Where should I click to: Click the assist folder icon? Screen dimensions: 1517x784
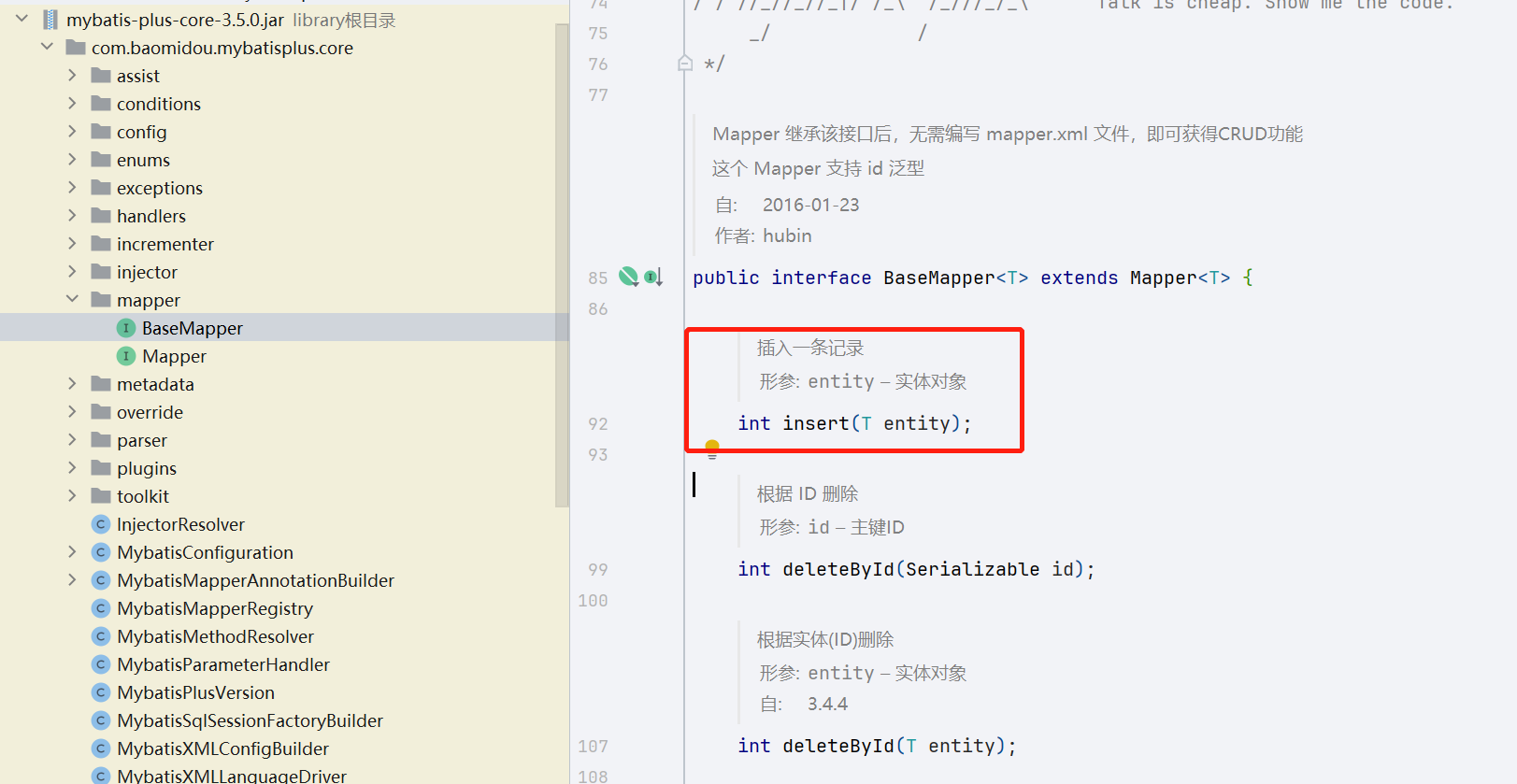point(101,76)
